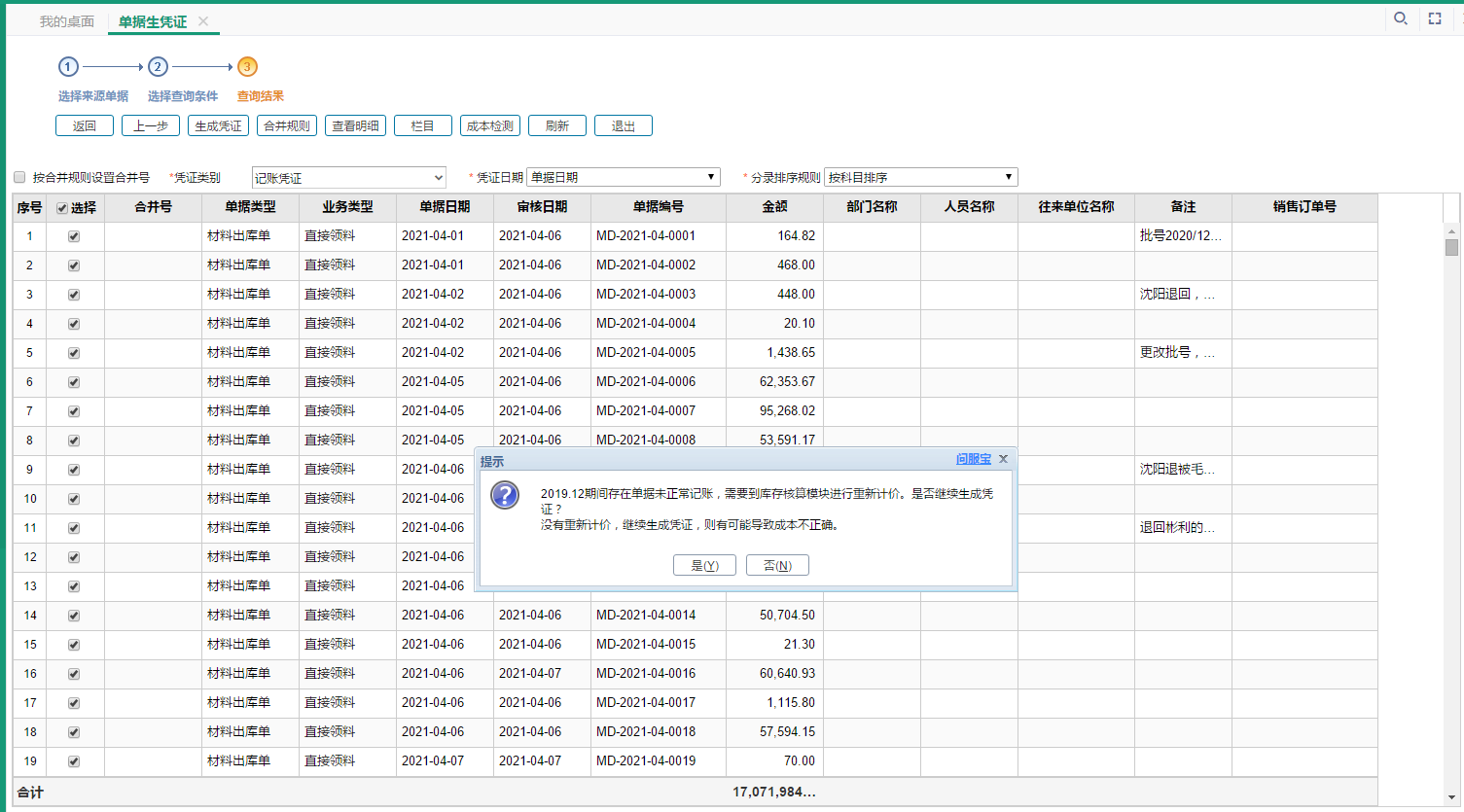Uncheck row MD-2021-04-0016 checkbox

[x=74, y=674]
